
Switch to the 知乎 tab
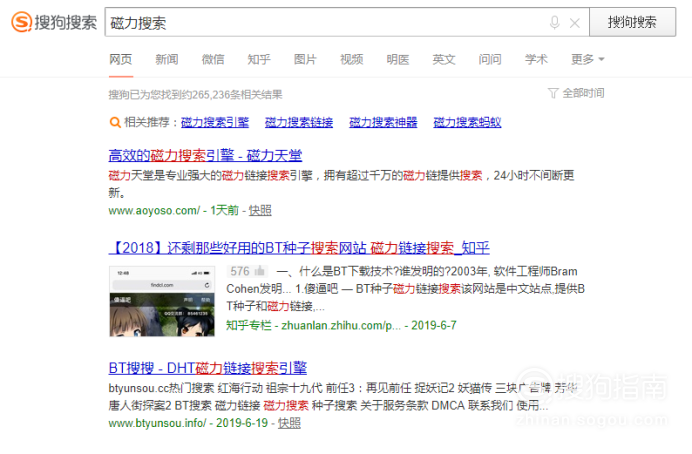point(259,59)
